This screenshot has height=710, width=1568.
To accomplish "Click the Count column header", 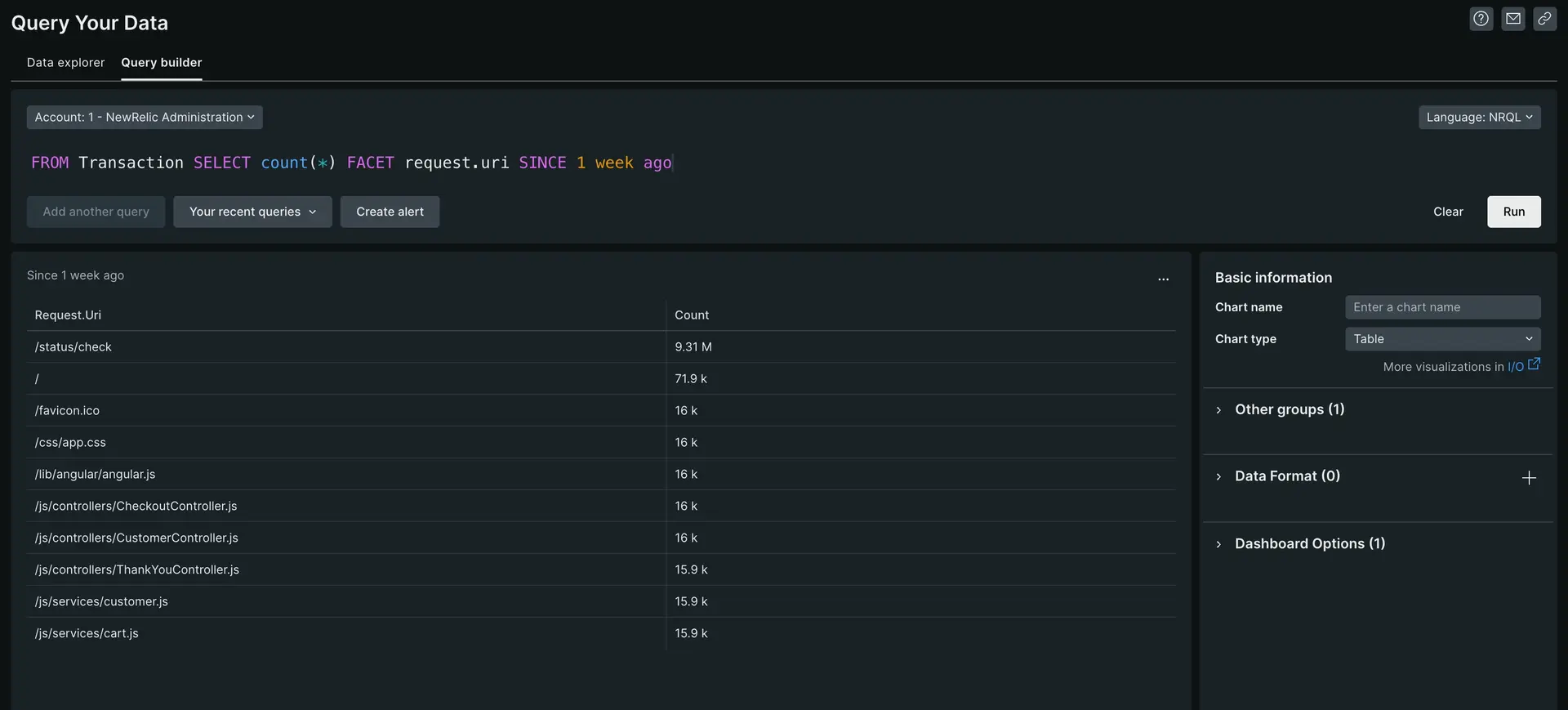I will coord(692,315).
